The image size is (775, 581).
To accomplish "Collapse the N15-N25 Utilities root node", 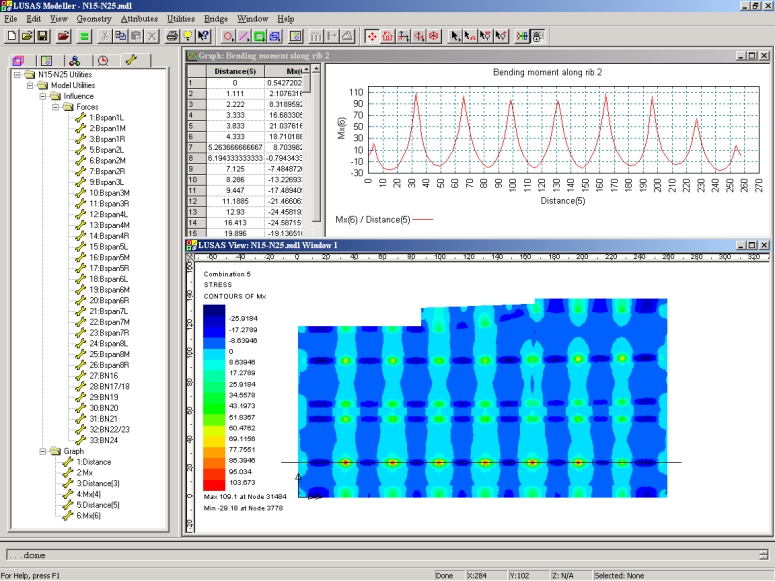I will pyautogui.click(x=17, y=75).
